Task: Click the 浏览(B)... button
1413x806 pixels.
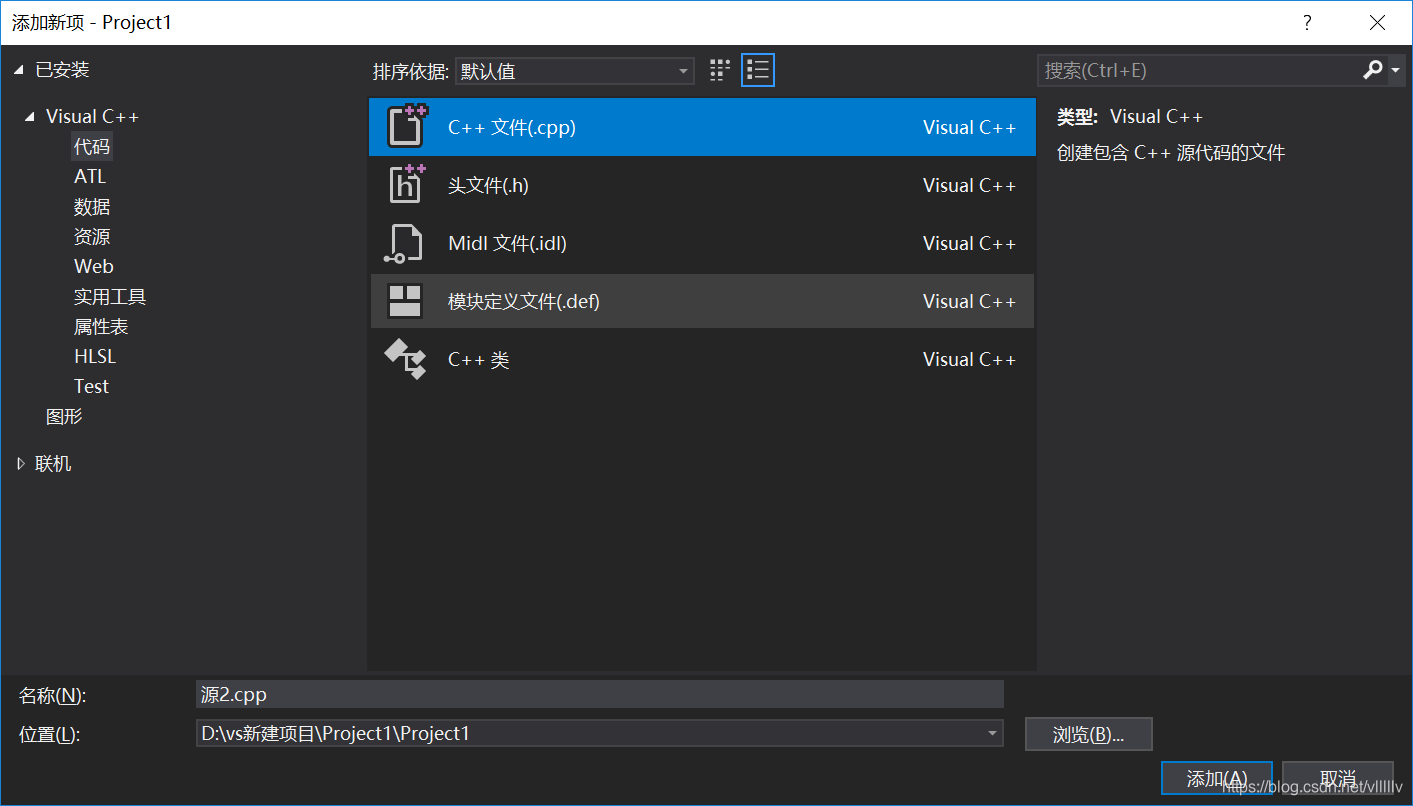Action: (x=1089, y=734)
